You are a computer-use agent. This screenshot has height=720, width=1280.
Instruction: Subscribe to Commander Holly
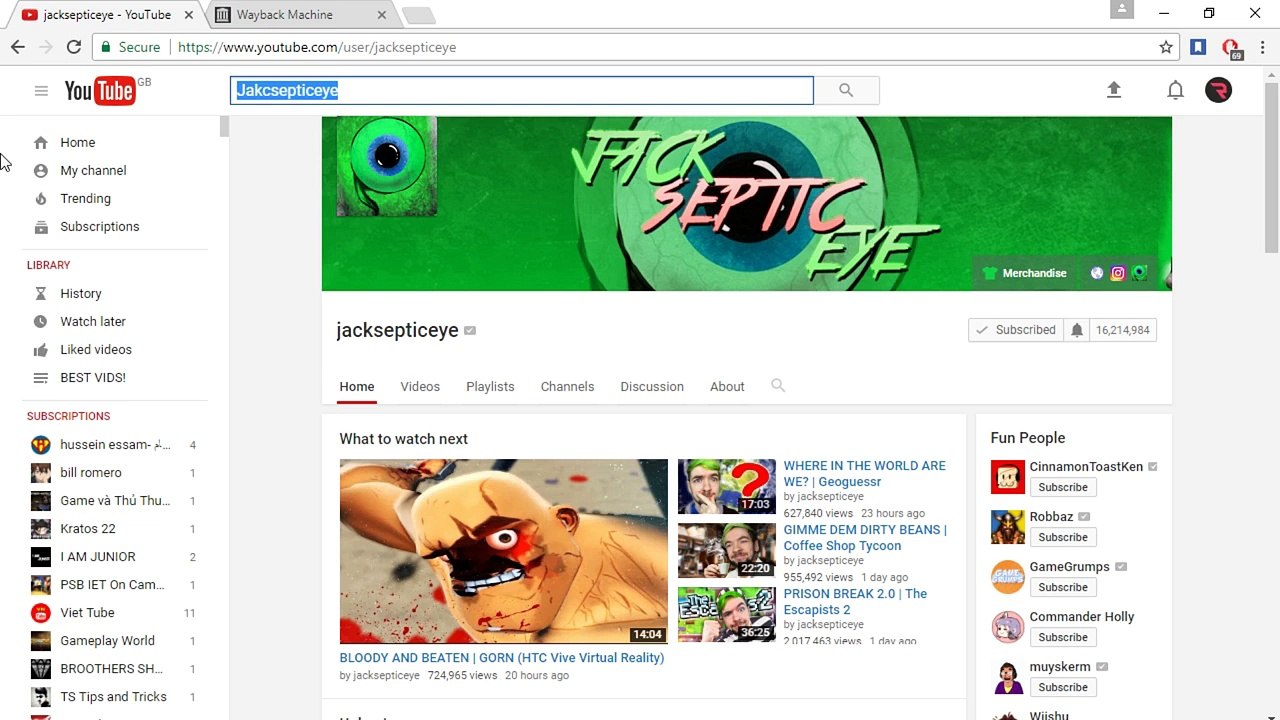coord(1062,638)
